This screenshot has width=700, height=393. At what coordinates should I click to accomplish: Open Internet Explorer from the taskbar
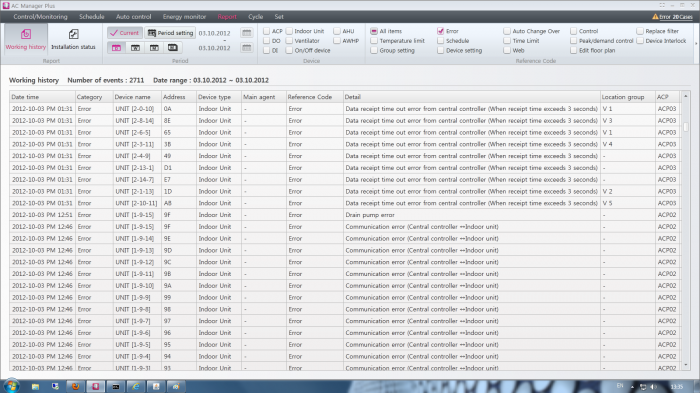(136, 387)
